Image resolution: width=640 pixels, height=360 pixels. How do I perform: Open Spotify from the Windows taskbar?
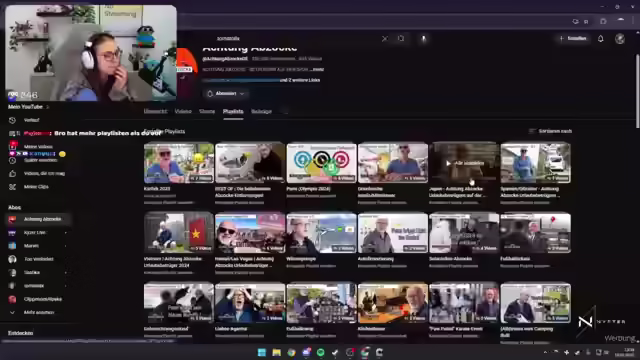(321, 352)
